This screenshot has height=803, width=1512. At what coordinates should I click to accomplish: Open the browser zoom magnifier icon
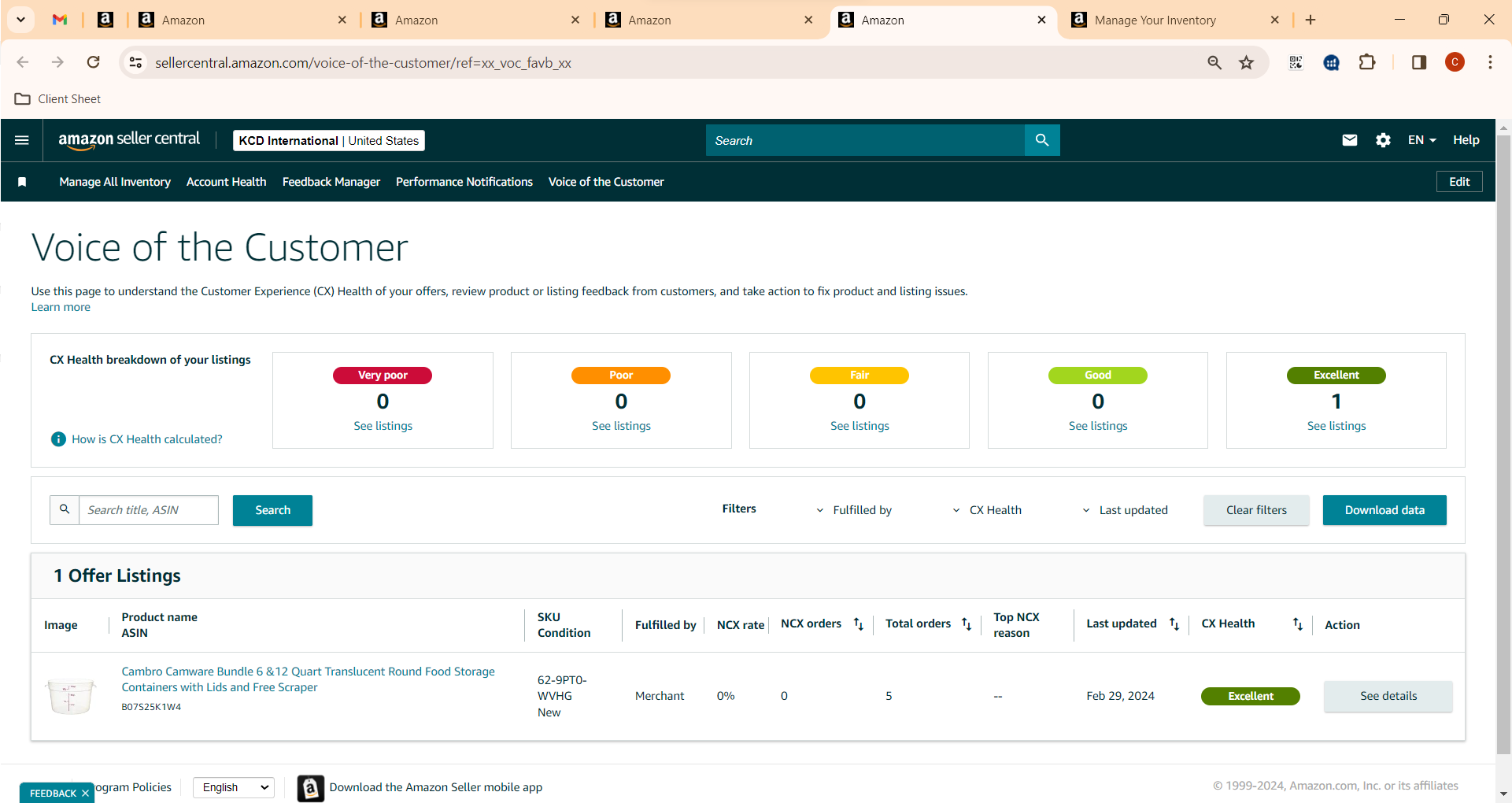click(1214, 62)
